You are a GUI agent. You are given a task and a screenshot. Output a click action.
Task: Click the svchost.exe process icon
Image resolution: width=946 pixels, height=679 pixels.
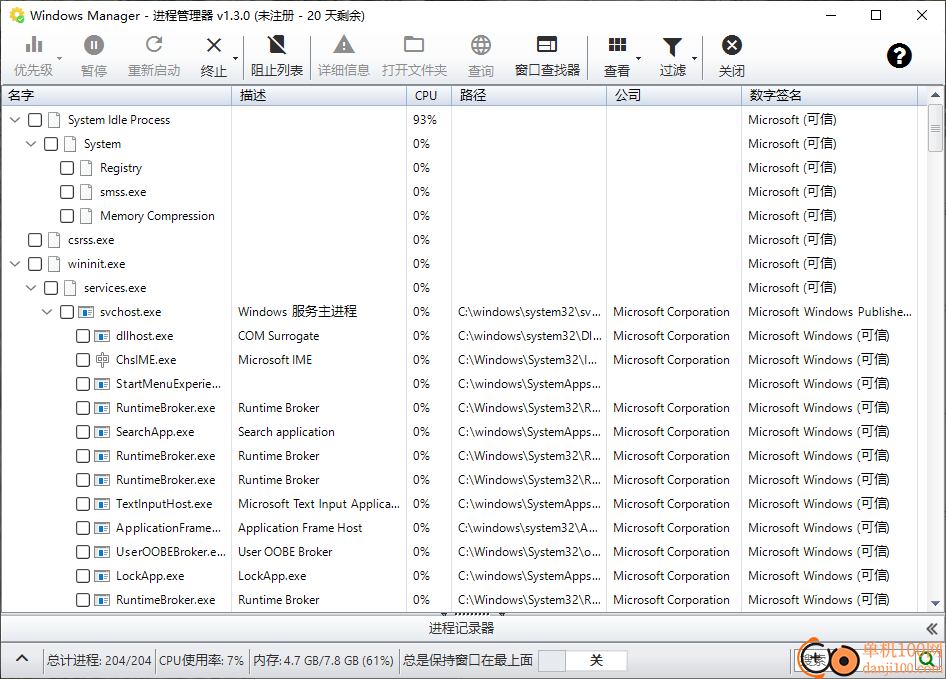86,312
